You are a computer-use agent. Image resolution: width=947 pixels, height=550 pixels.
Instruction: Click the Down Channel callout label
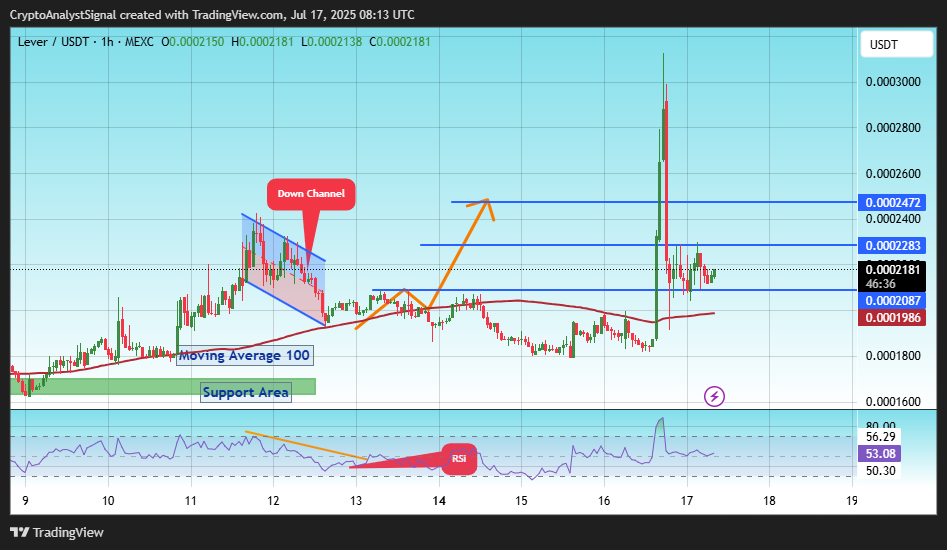(x=311, y=194)
